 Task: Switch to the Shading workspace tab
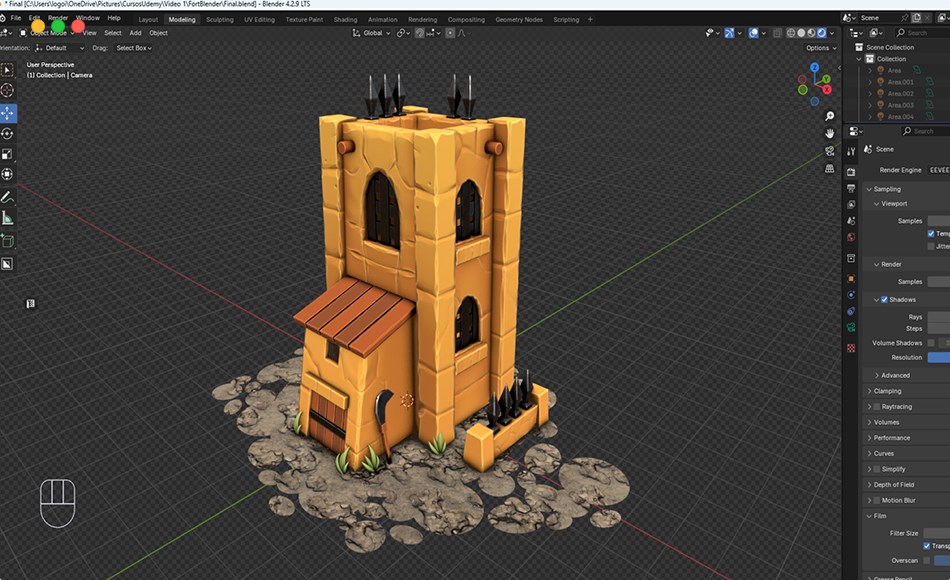point(343,18)
